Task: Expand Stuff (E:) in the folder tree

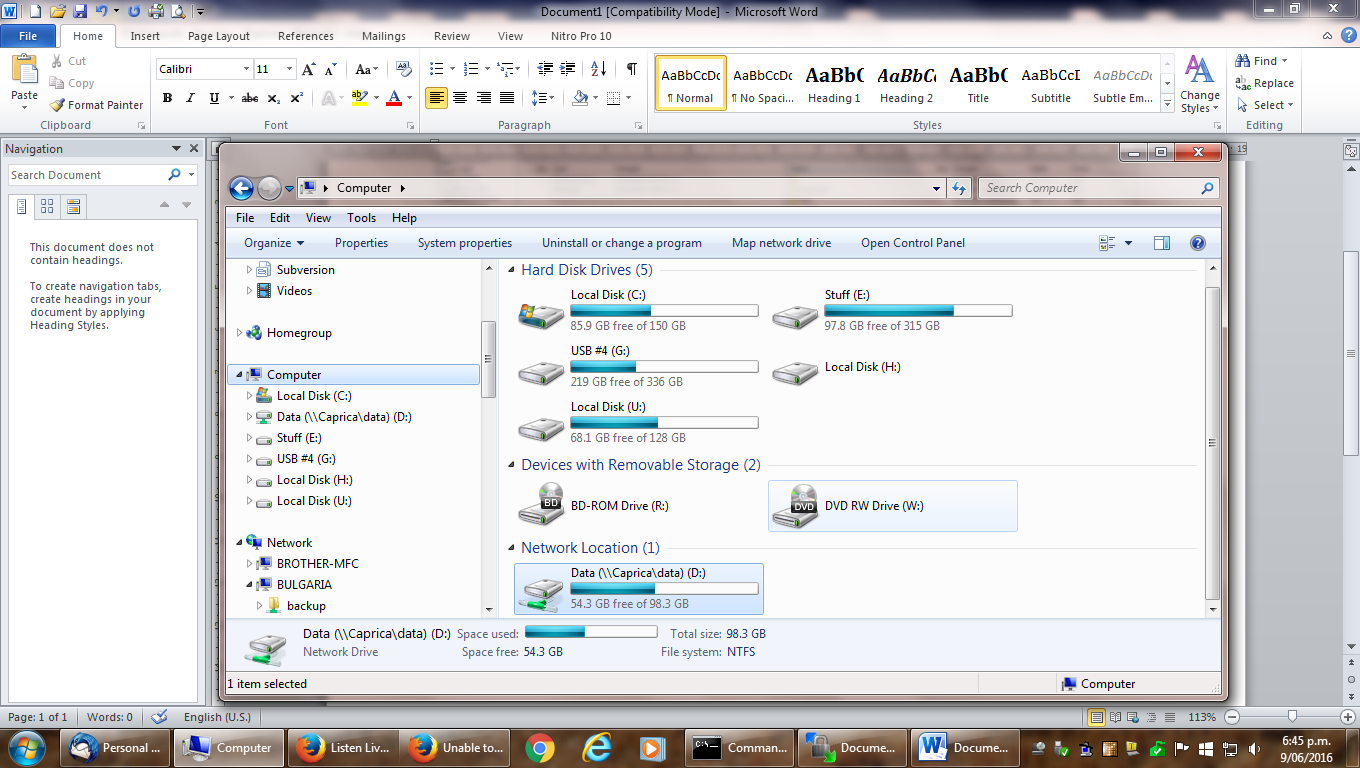Action: click(x=250, y=438)
